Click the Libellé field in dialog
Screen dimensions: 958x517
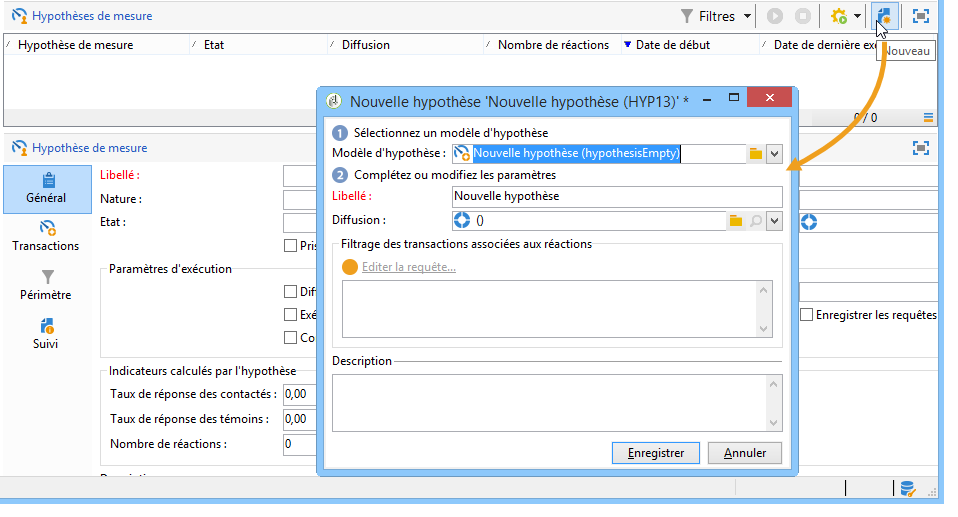click(617, 197)
